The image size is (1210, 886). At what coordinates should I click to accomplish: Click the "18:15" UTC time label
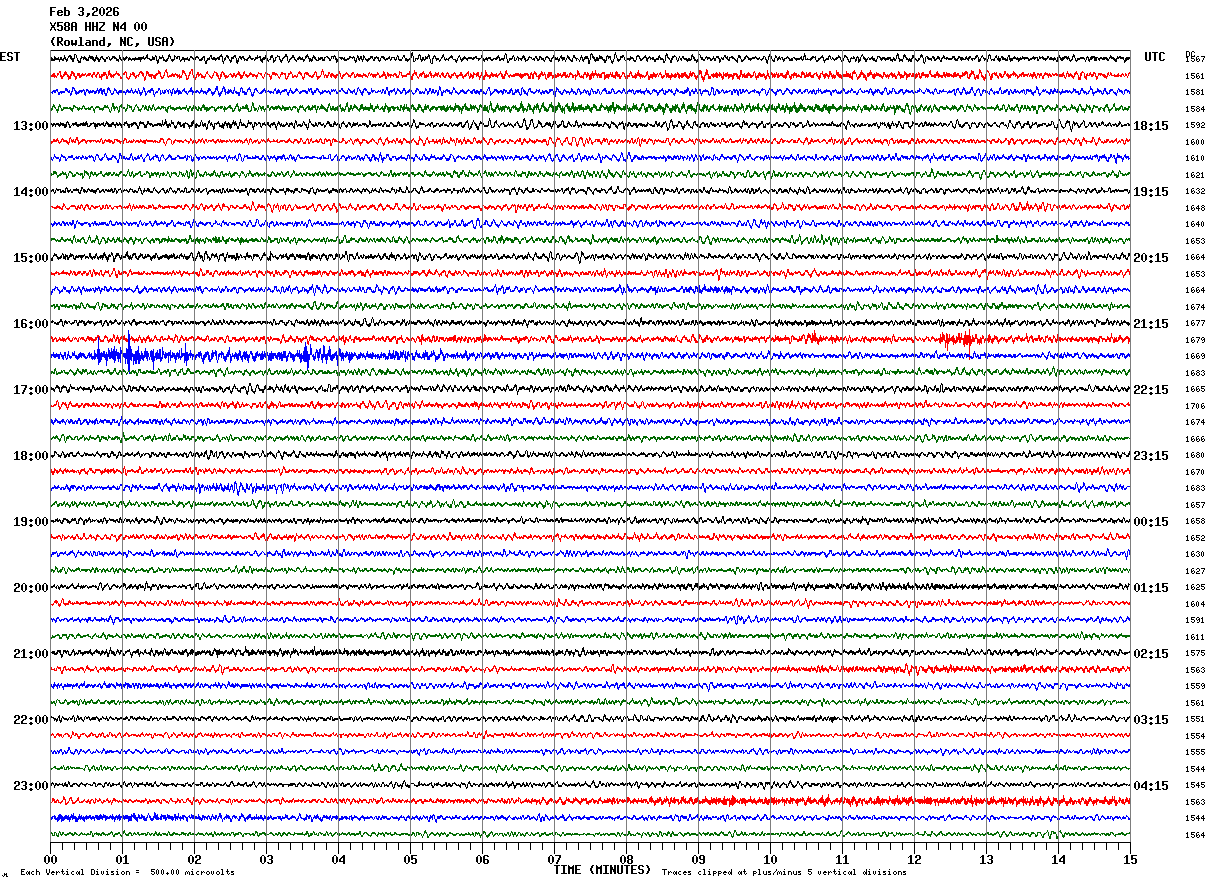[1151, 126]
